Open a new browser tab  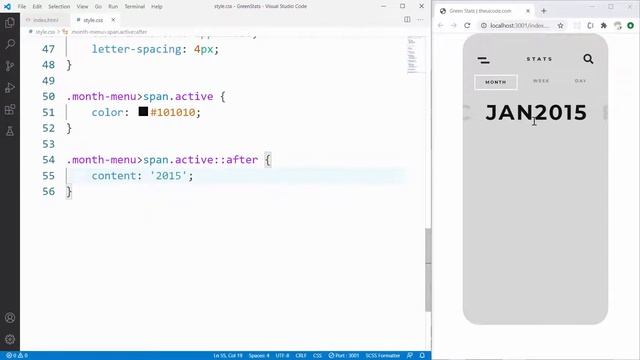(544, 11)
